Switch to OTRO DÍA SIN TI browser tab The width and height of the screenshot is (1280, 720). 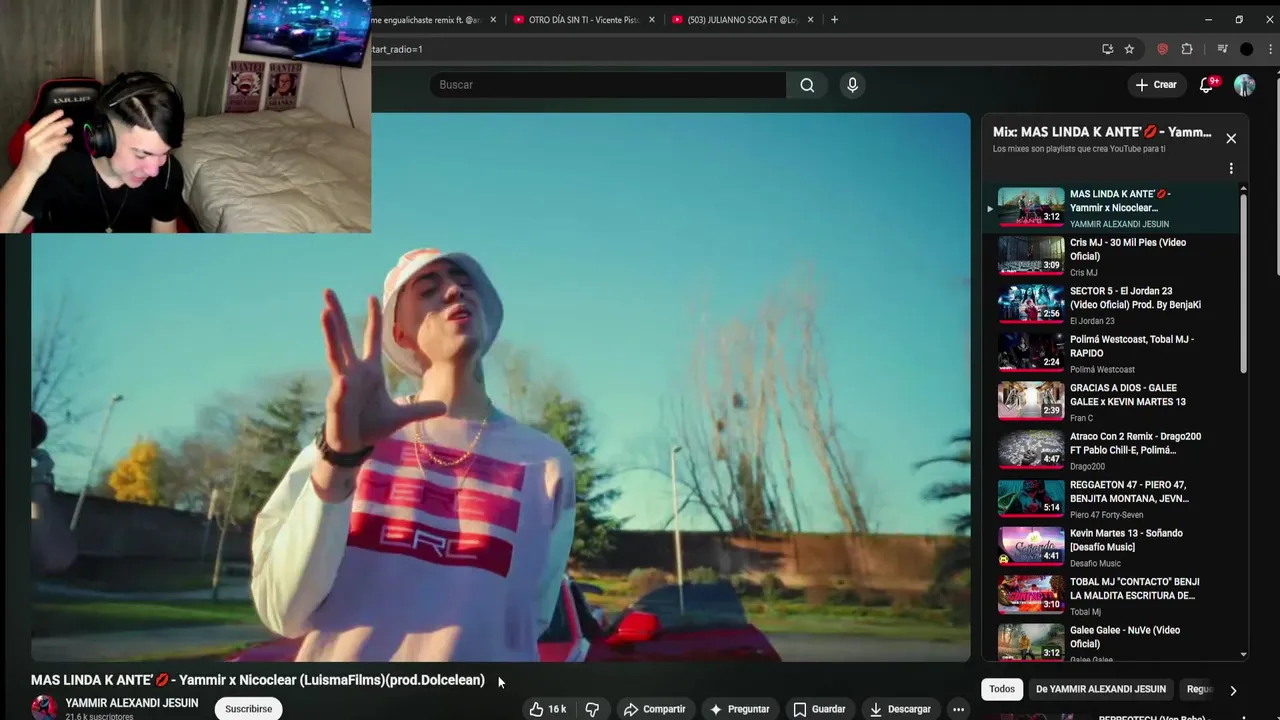584,20
